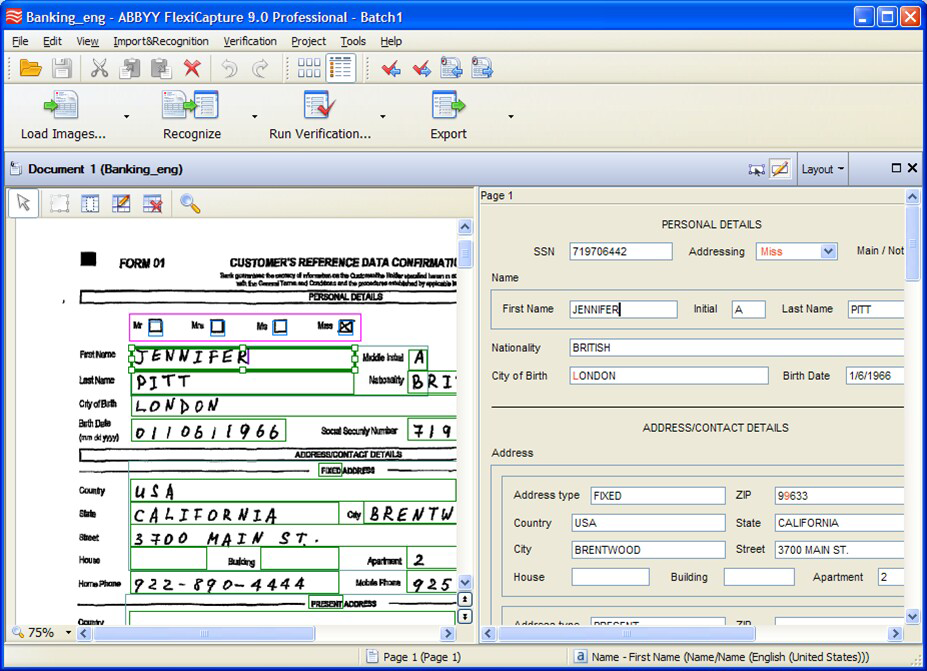The width and height of the screenshot is (927, 671).
Task: Open the Import&Recognition menu
Action: (x=161, y=41)
